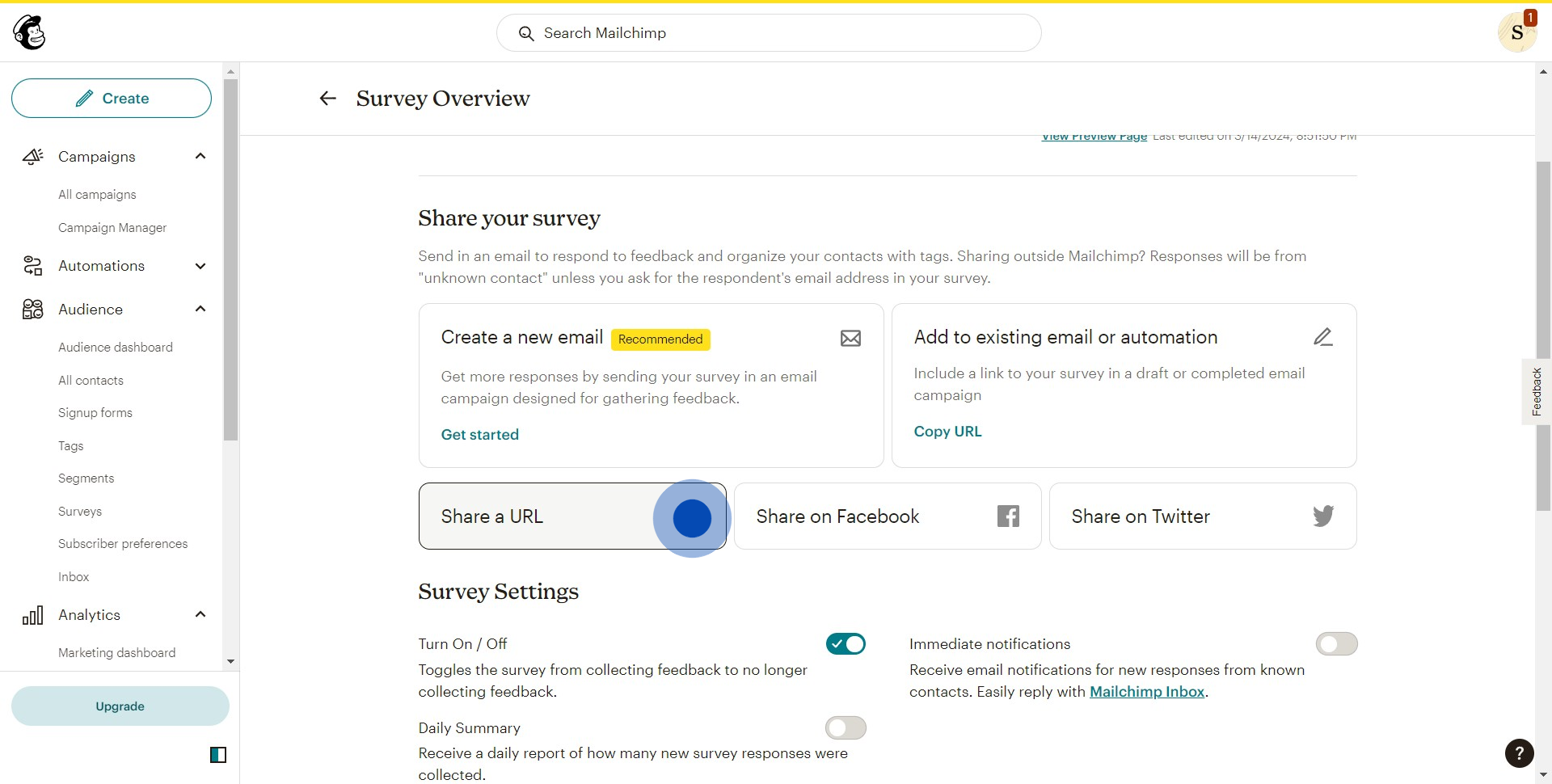Click the search magnifier icon
This screenshot has height=784, width=1552.
[526, 33]
